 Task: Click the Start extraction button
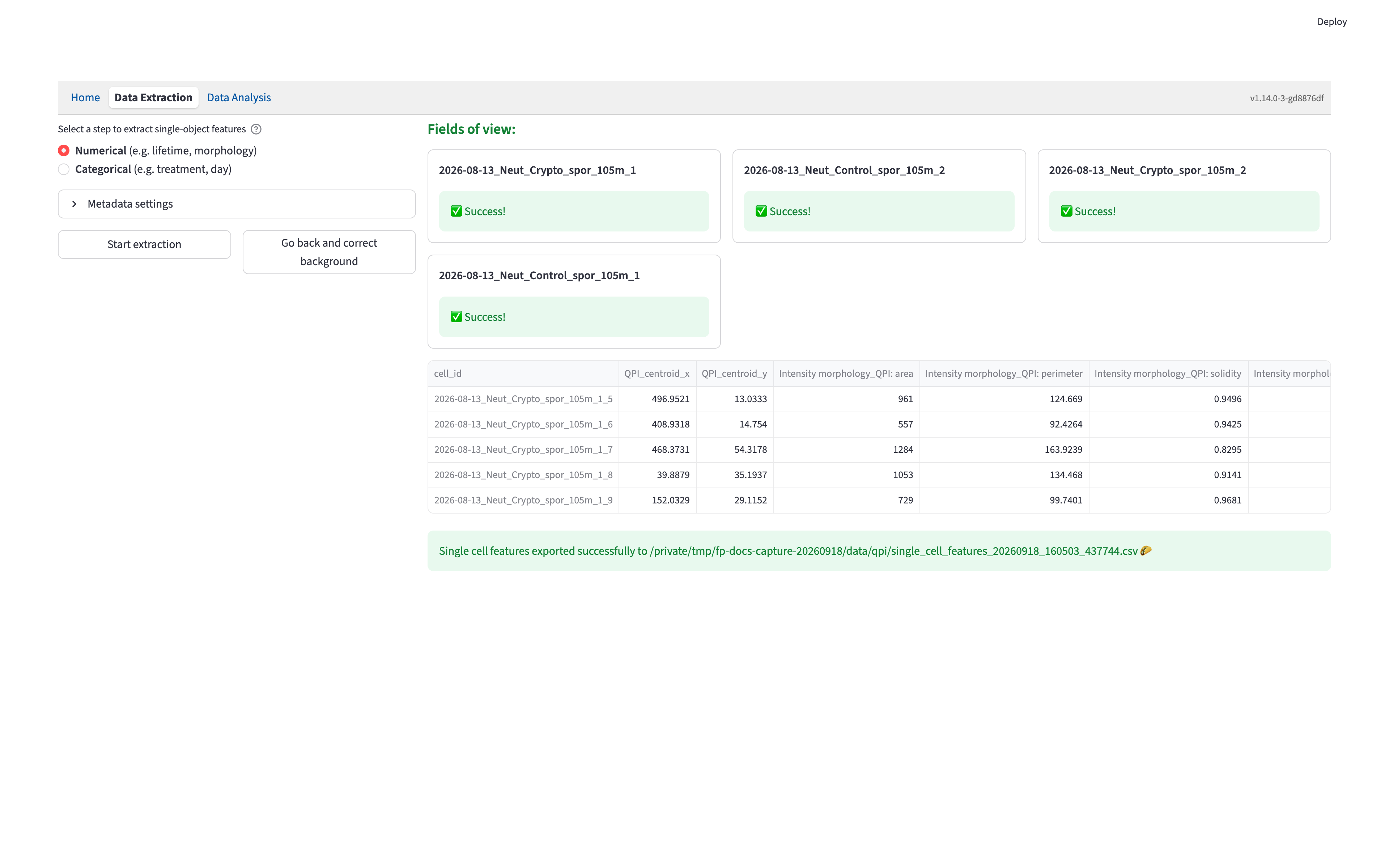(x=144, y=244)
